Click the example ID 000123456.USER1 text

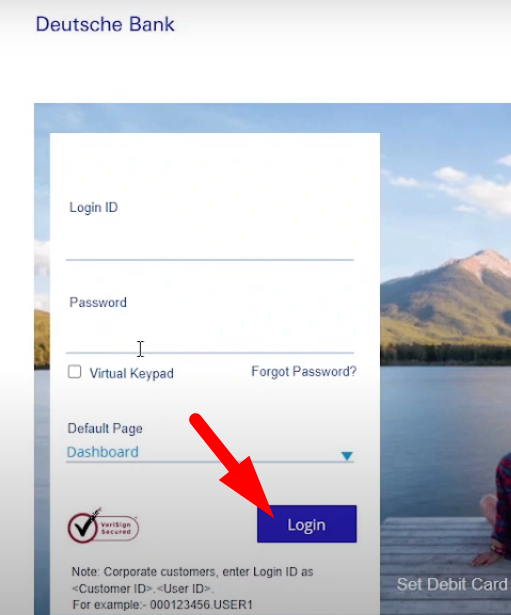coord(201,604)
